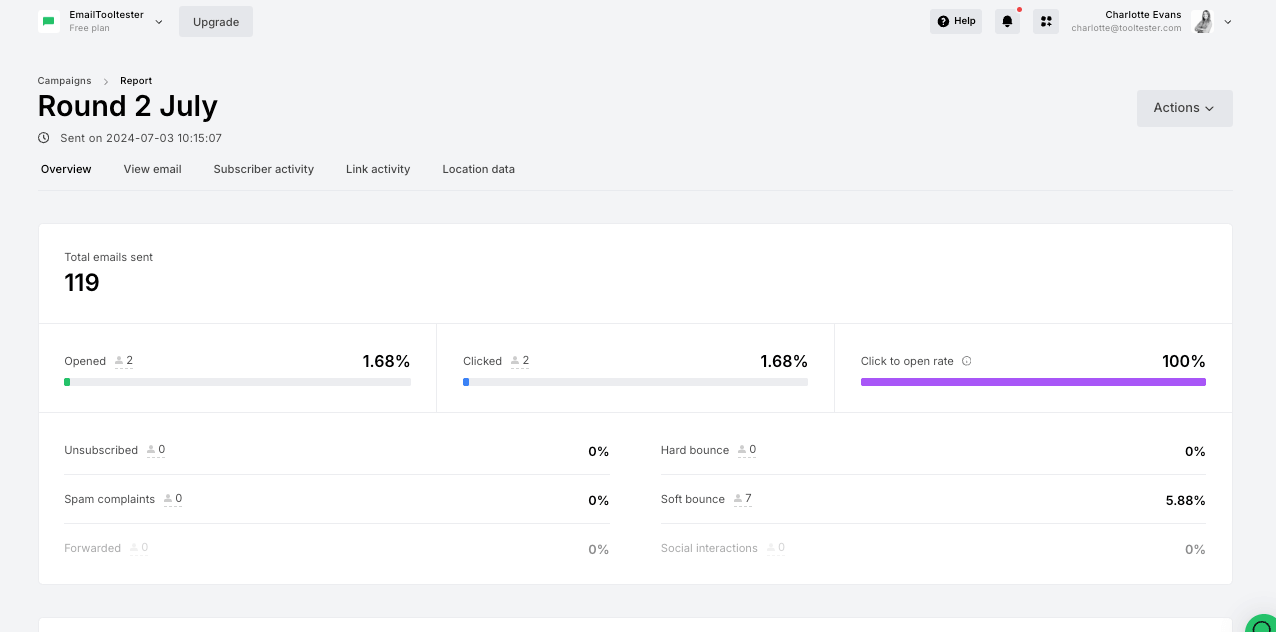Click the green EmailTooltester logo icon

[49, 21]
